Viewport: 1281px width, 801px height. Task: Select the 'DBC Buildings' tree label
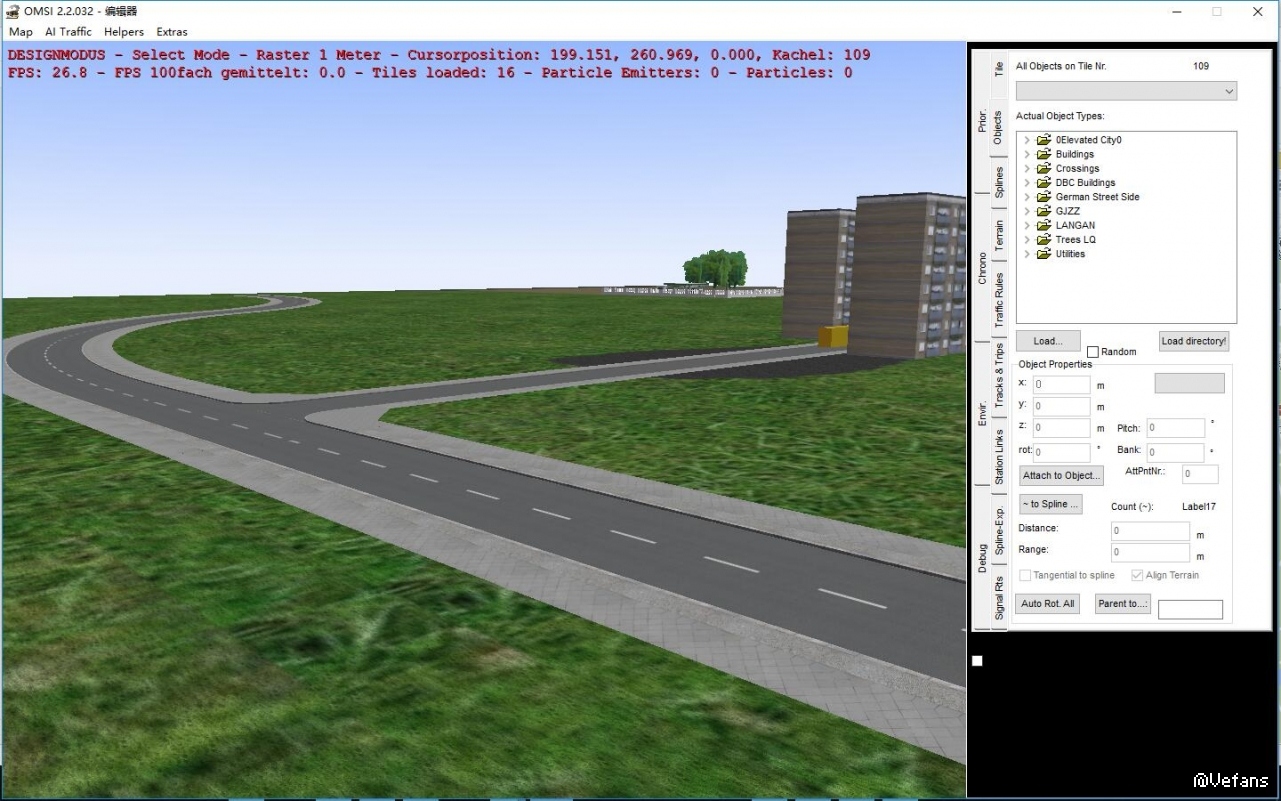(x=1085, y=183)
